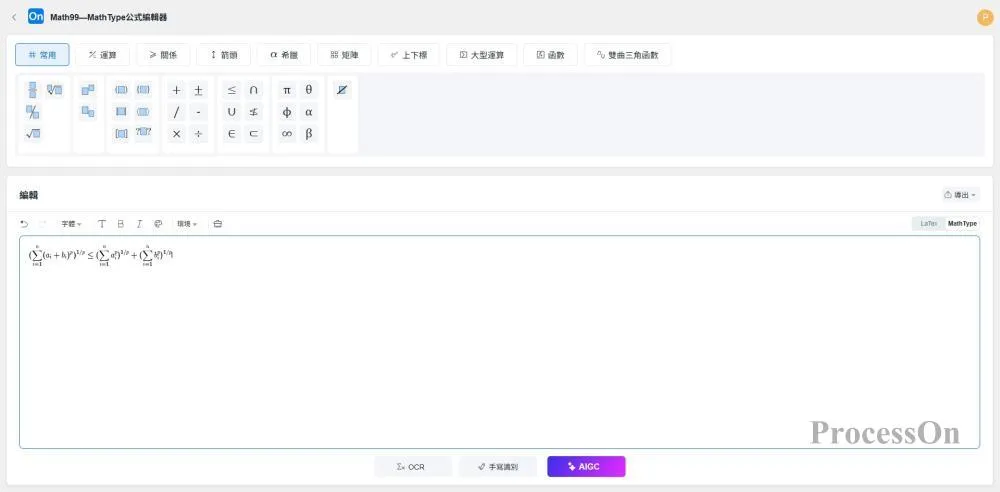Screen dimensions: 1000x492
Task: Insert the square root template
Action: [33, 134]
